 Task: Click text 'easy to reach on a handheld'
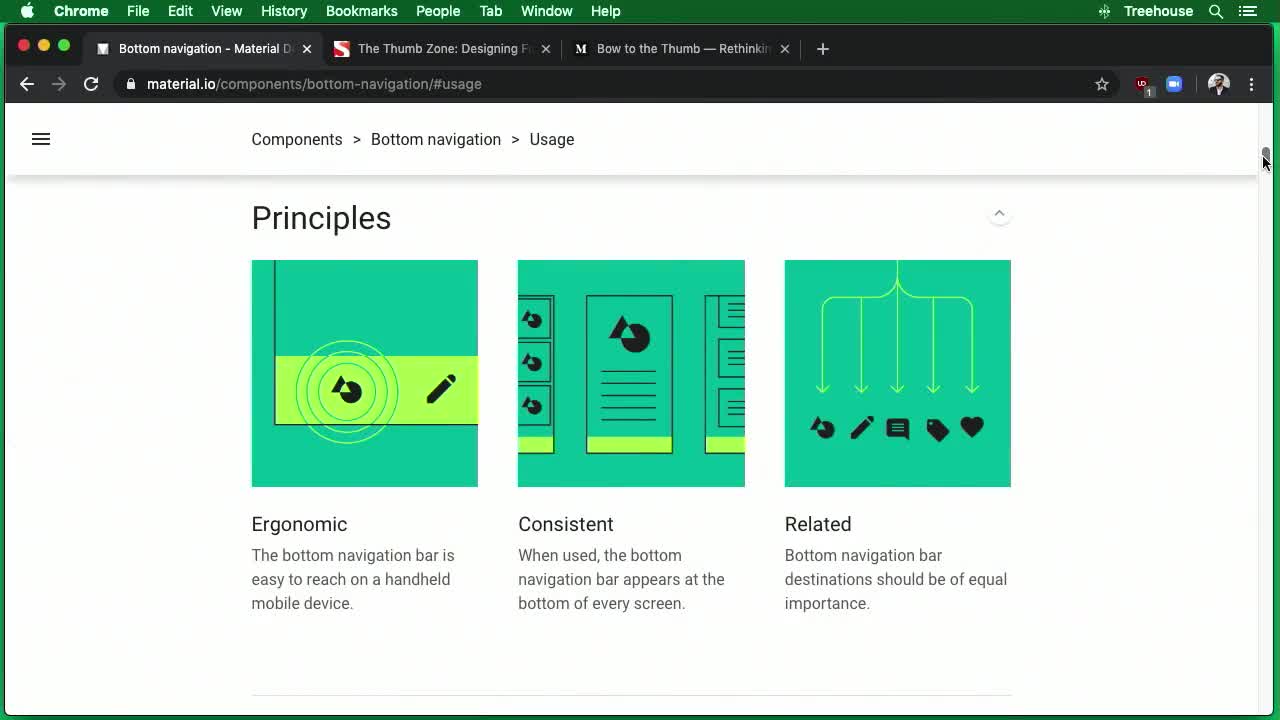click(351, 579)
